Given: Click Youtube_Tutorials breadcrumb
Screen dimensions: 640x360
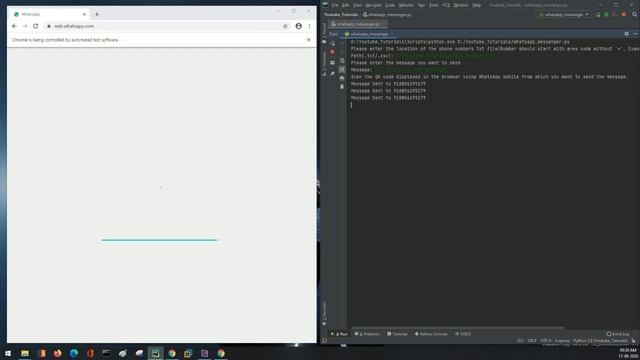Looking at the screenshot, I should pos(341,15).
